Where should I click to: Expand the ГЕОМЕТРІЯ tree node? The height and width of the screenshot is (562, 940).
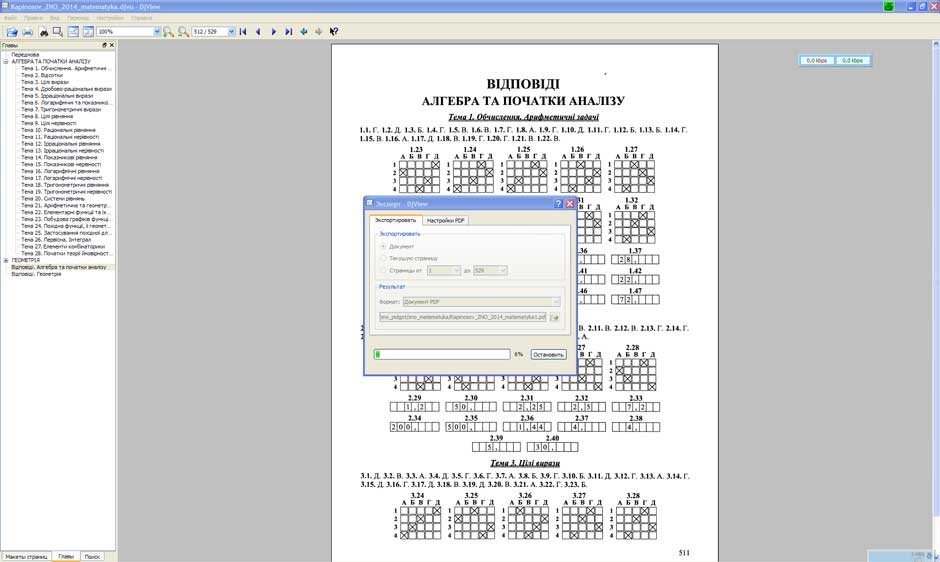pos(5,260)
